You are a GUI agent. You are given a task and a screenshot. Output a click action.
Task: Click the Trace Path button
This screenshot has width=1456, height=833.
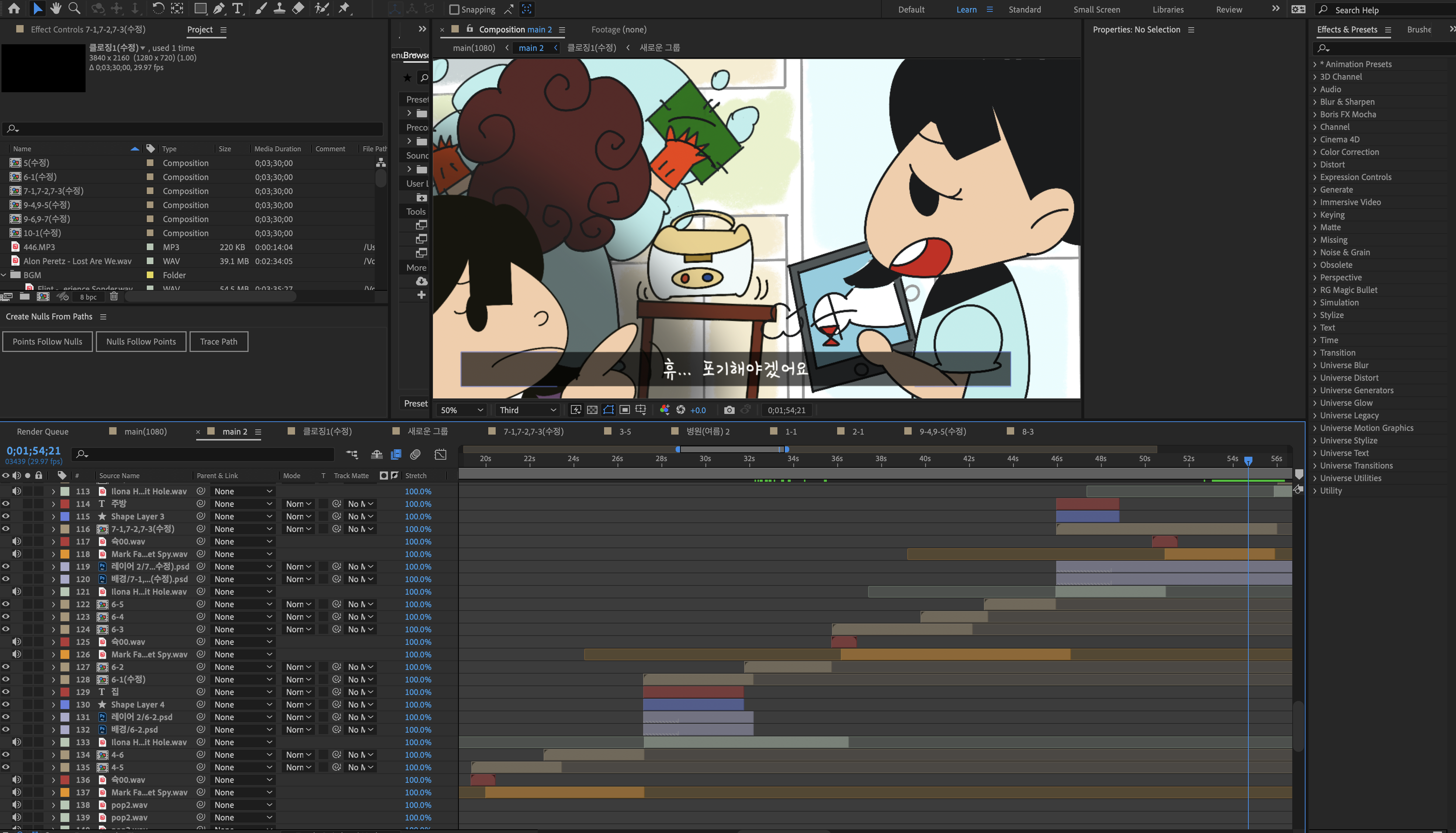[218, 342]
